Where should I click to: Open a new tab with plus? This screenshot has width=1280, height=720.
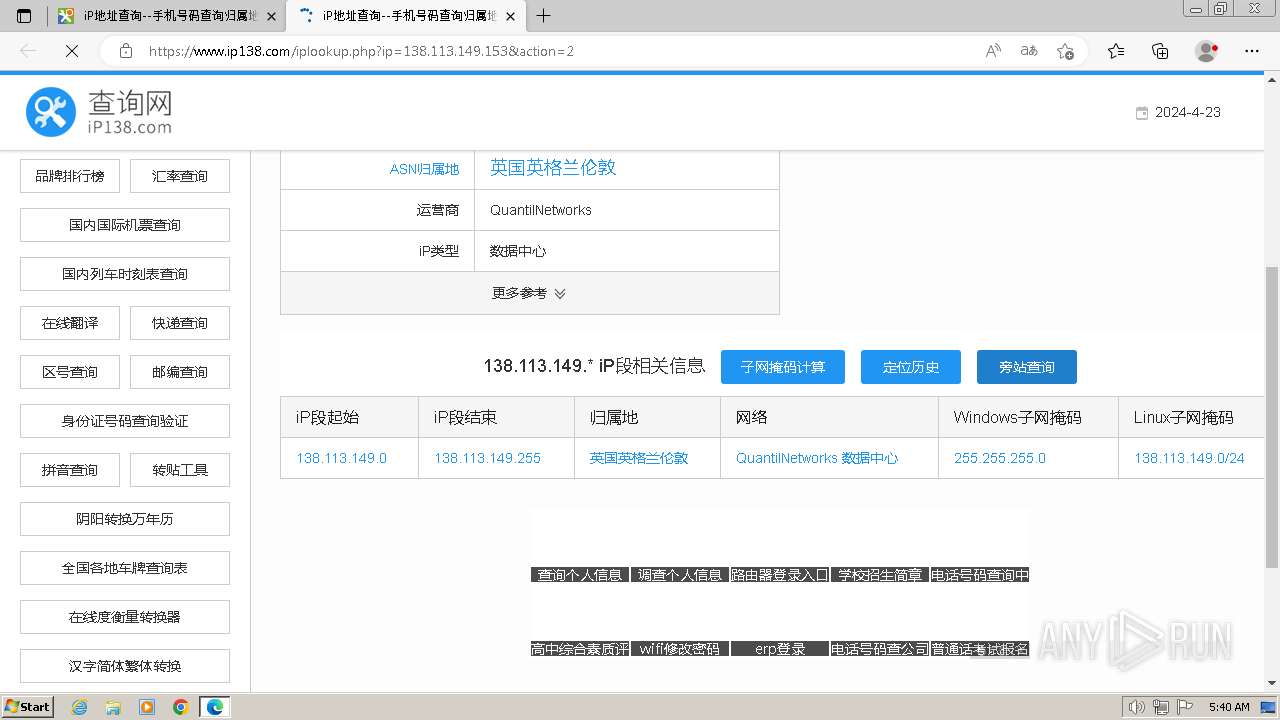(x=544, y=16)
